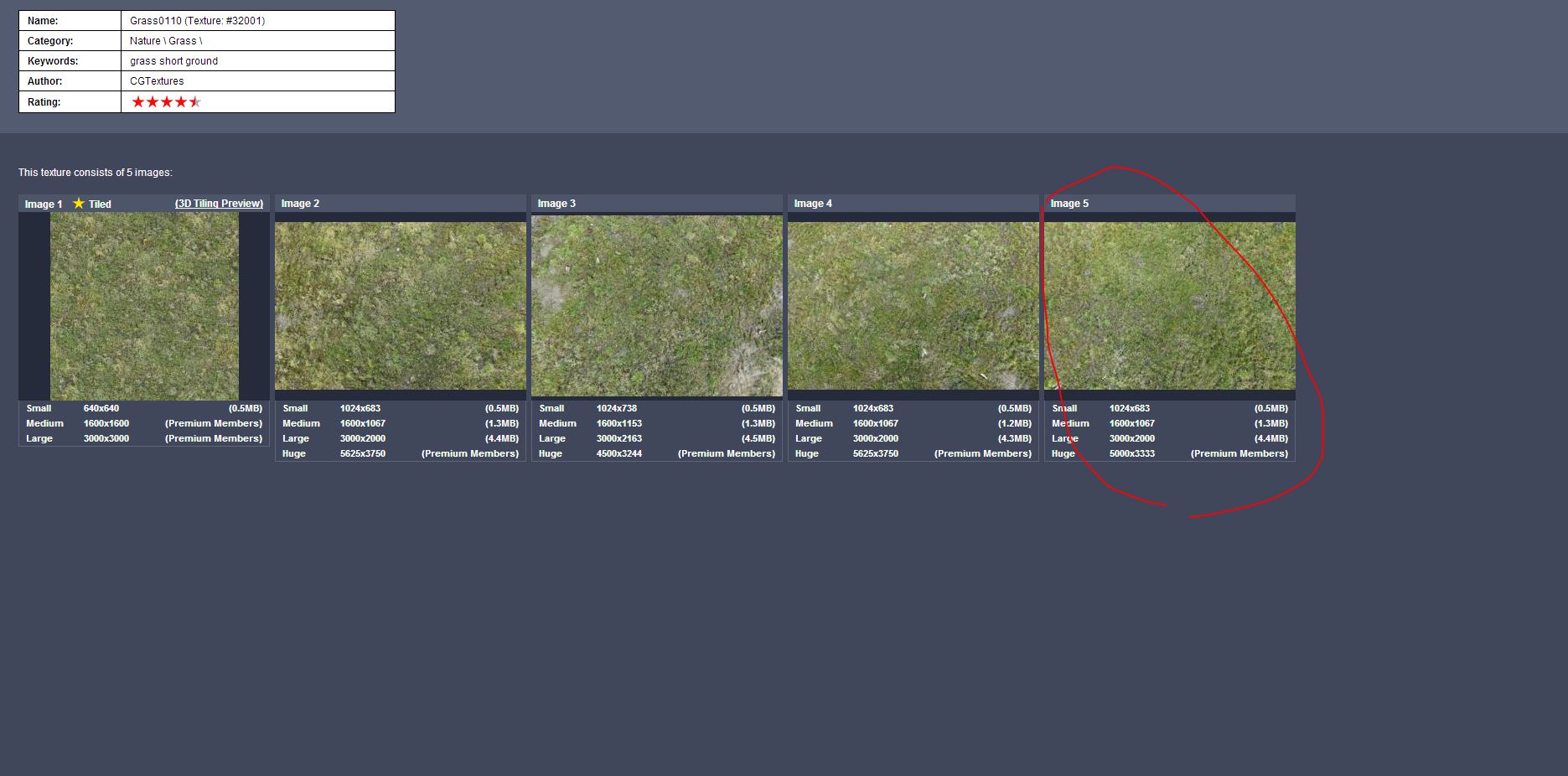The height and width of the screenshot is (776, 1568).
Task: Click the yellow Tiled star icon
Action: point(79,204)
